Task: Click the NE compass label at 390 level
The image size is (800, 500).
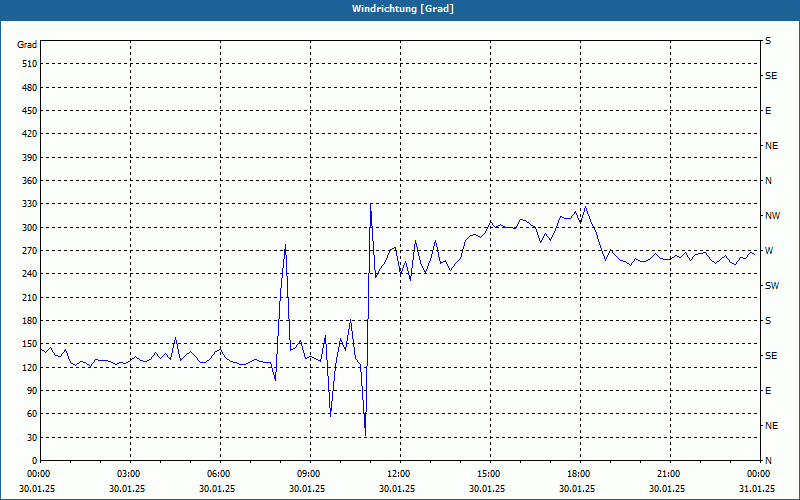Action: coord(771,146)
